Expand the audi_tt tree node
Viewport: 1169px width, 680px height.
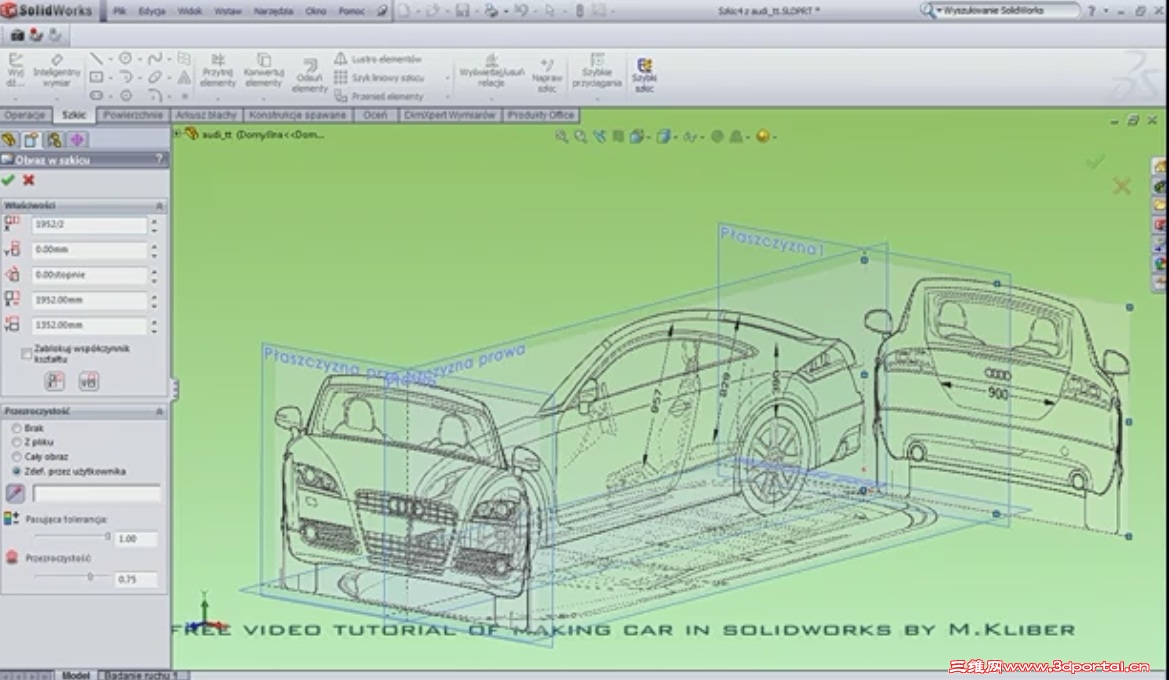(177, 133)
